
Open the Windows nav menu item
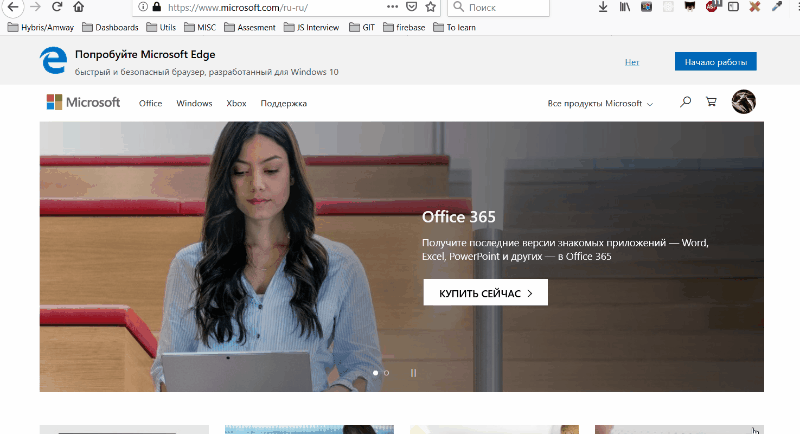pos(194,104)
